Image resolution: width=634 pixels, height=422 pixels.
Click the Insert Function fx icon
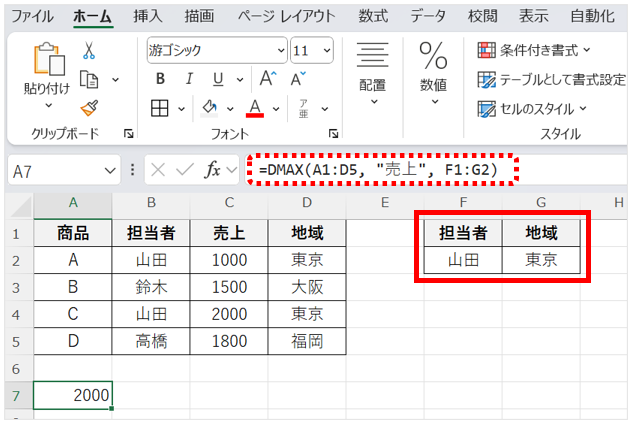(212, 171)
